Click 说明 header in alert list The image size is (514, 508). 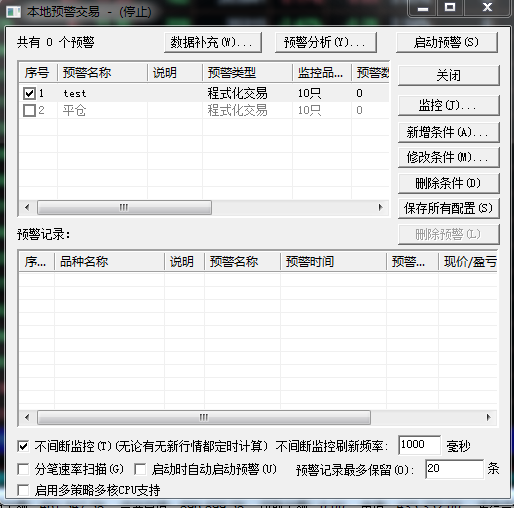pyautogui.click(x=175, y=72)
